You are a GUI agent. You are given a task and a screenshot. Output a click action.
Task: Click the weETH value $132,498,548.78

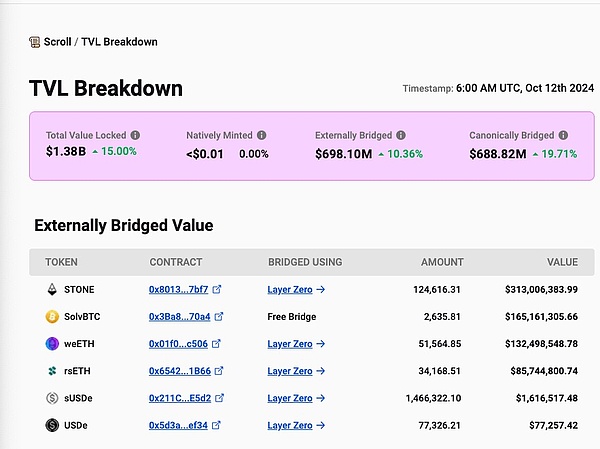coord(541,344)
